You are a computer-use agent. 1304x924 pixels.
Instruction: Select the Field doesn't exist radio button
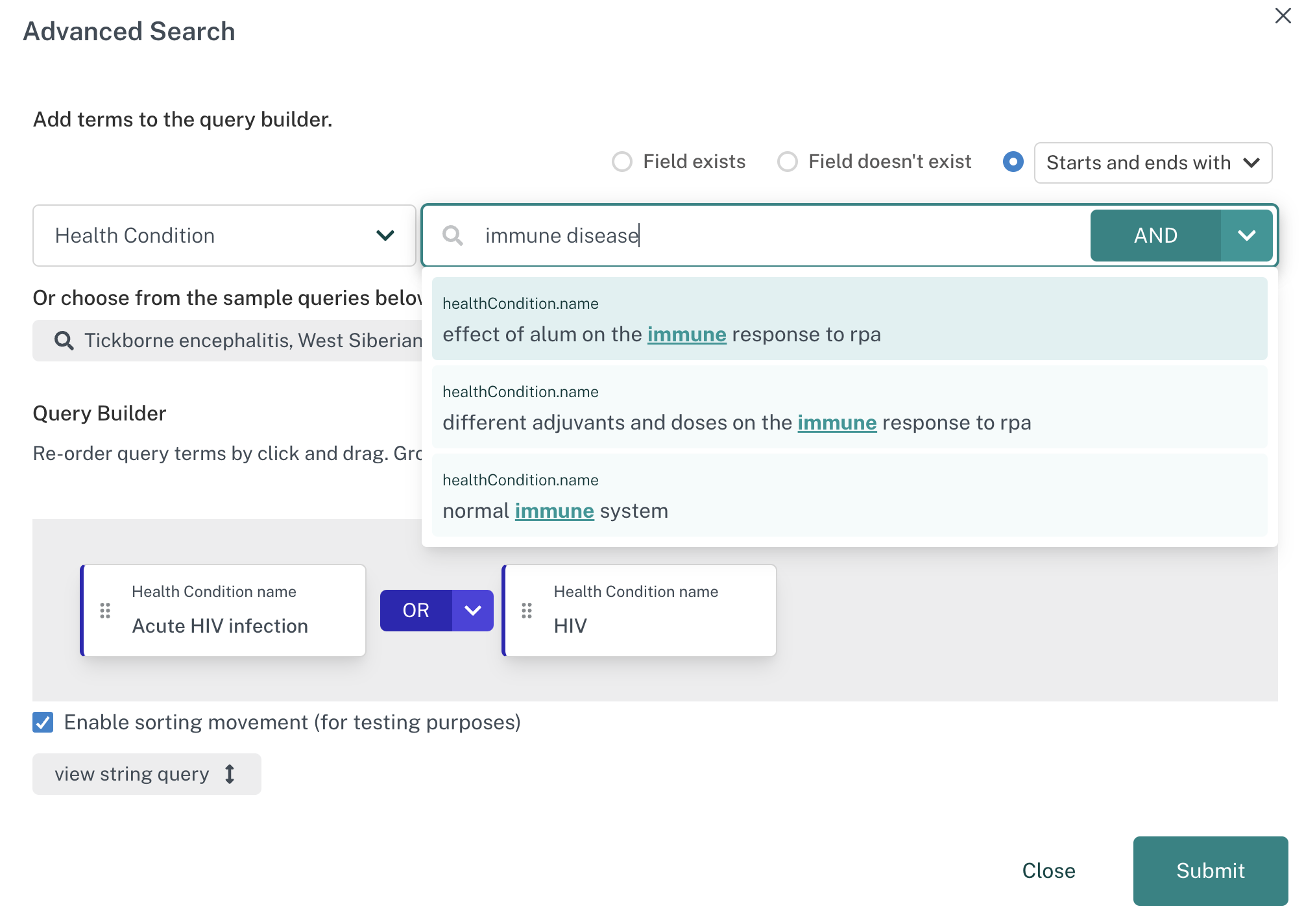pos(788,162)
